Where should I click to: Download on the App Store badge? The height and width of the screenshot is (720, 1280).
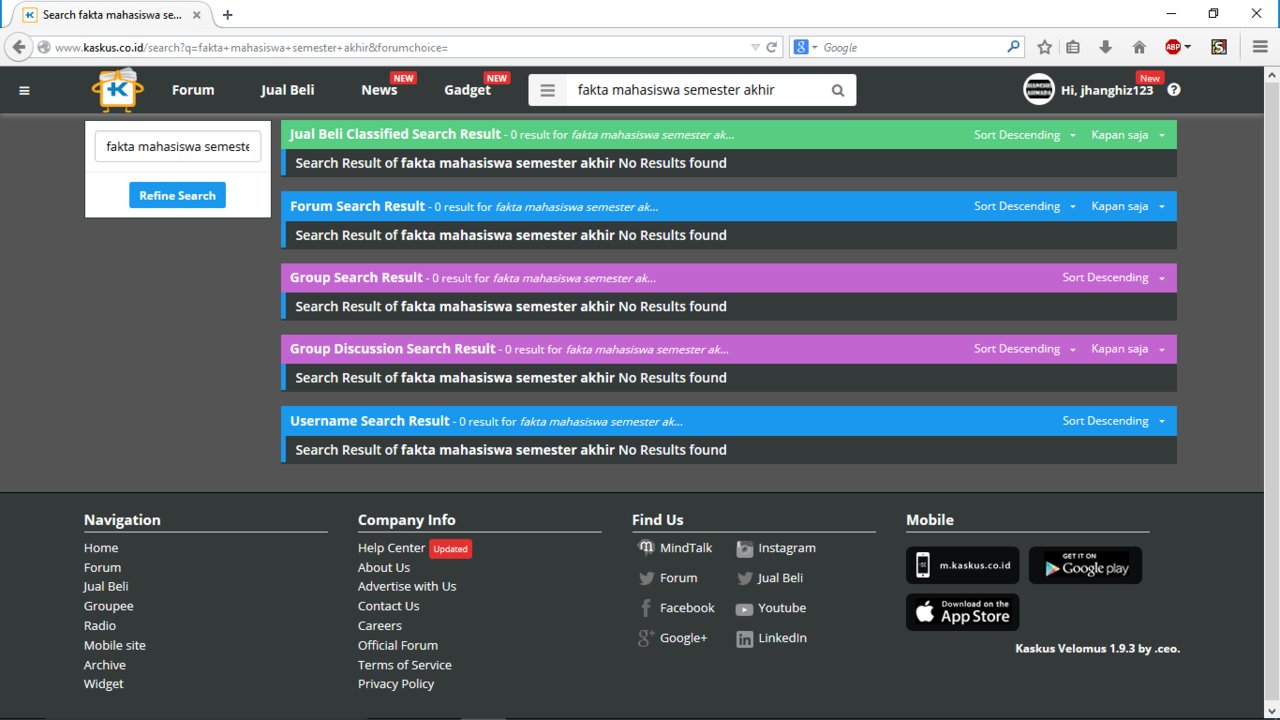point(963,612)
